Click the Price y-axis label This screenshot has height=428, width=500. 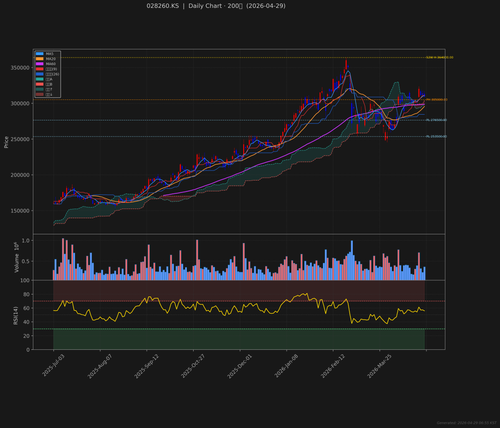(x=6, y=142)
